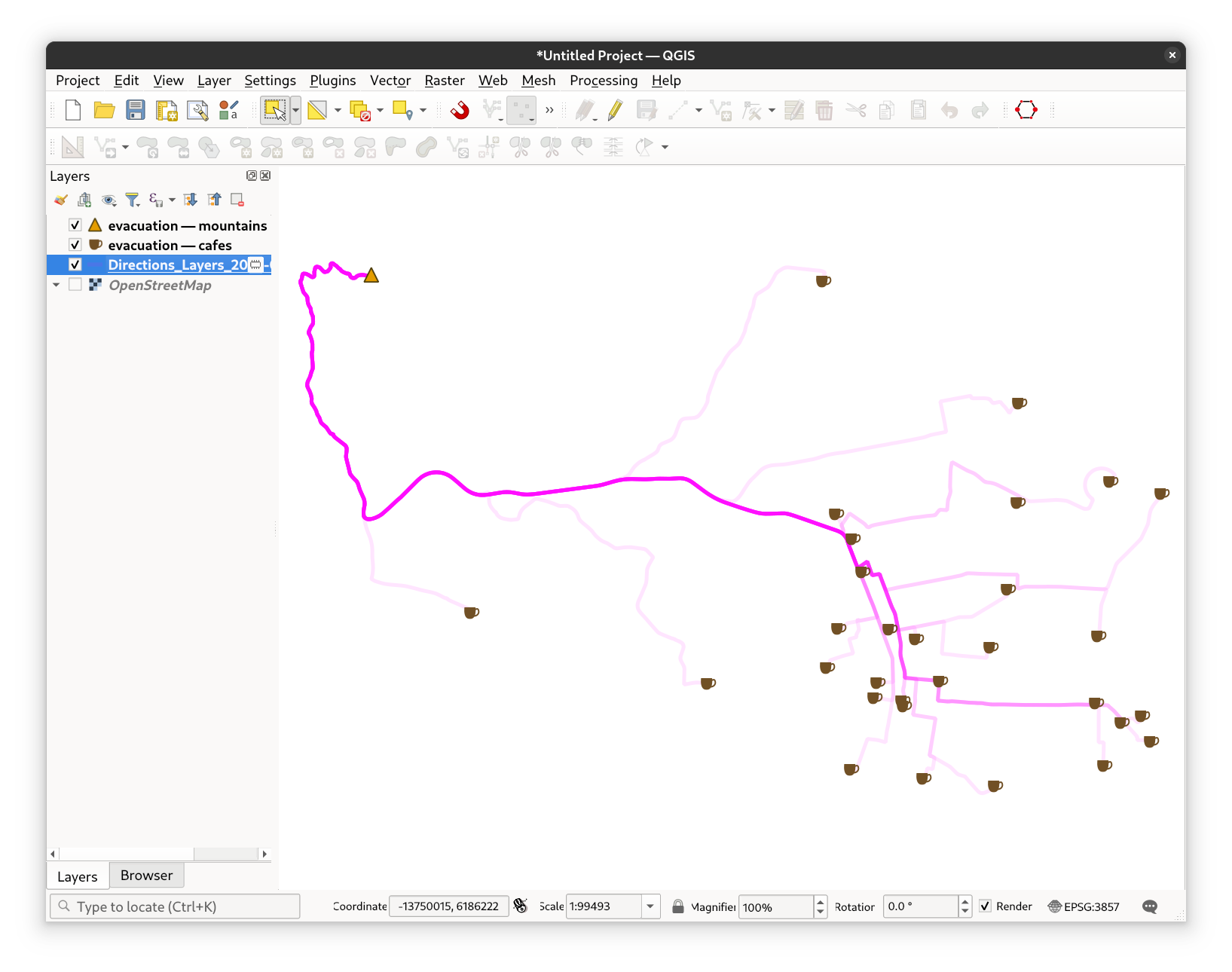Click the Save Project icon
Screen dimensions: 1232x972
(x=136, y=111)
